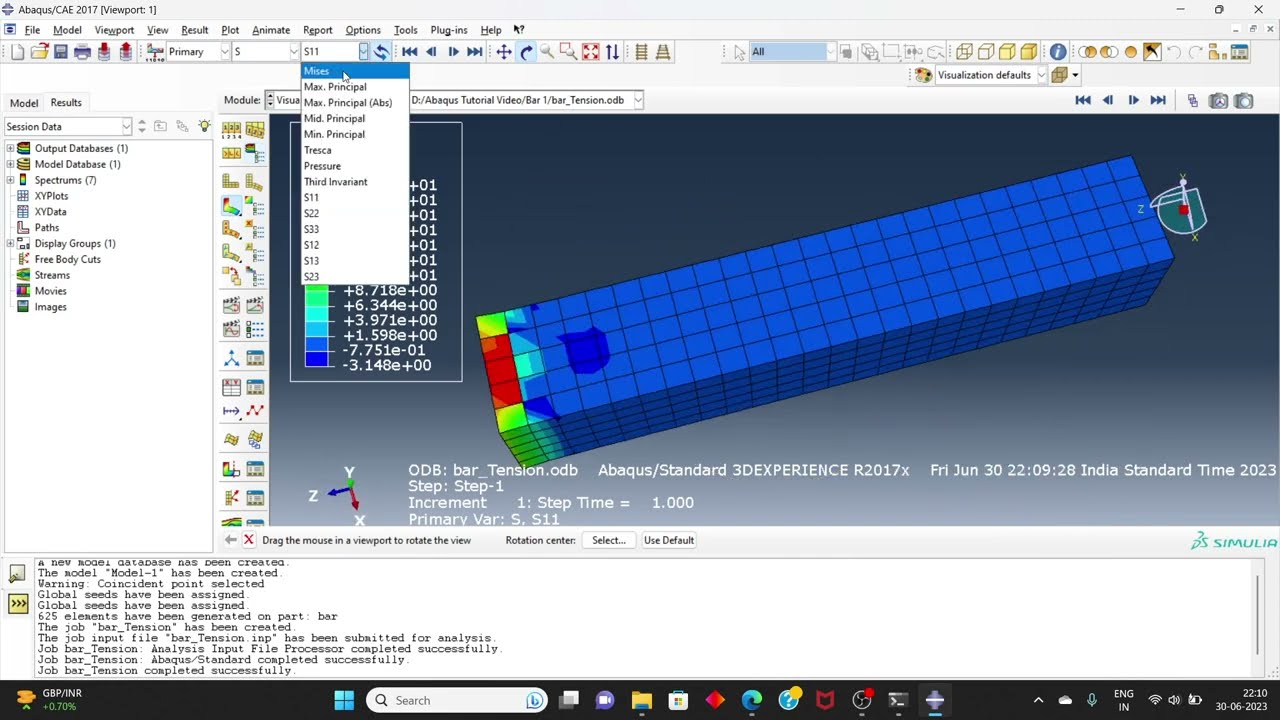The image size is (1280, 720).
Task: Click the wireframe render style icon
Action: 964,52
